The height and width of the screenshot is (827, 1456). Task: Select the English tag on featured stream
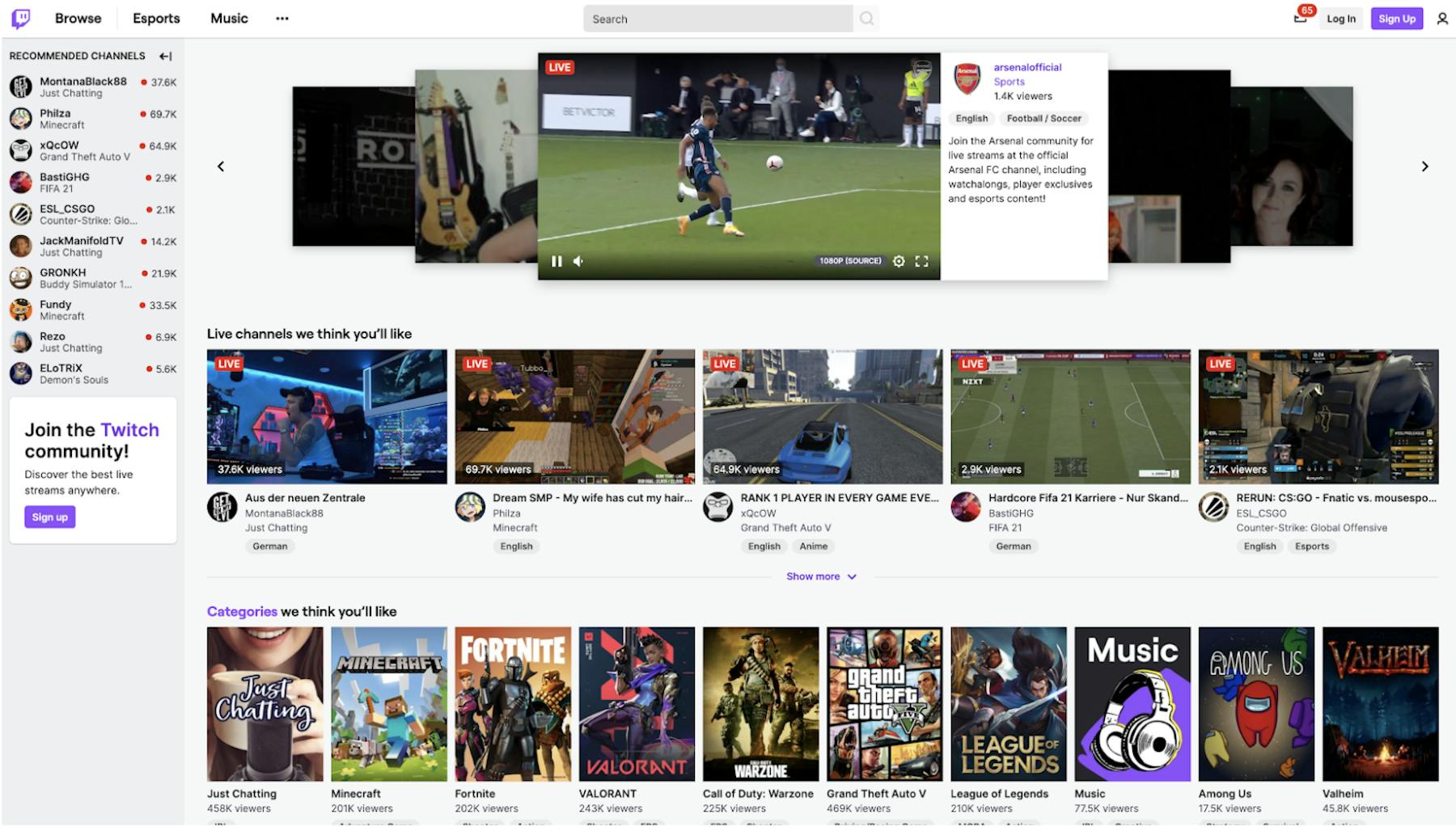click(971, 118)
